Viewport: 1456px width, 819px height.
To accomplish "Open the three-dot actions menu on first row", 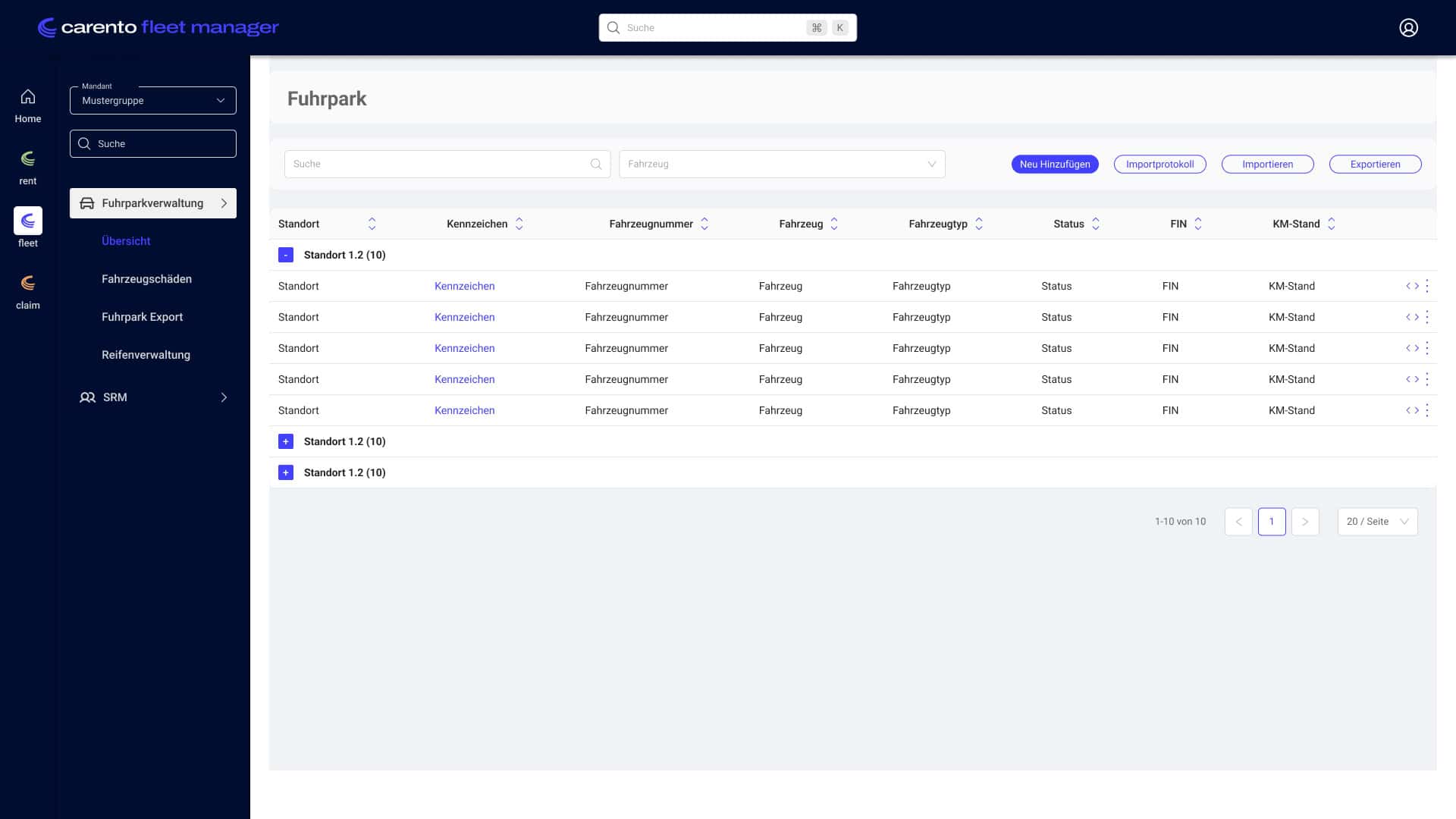I will coord(1427,286).
